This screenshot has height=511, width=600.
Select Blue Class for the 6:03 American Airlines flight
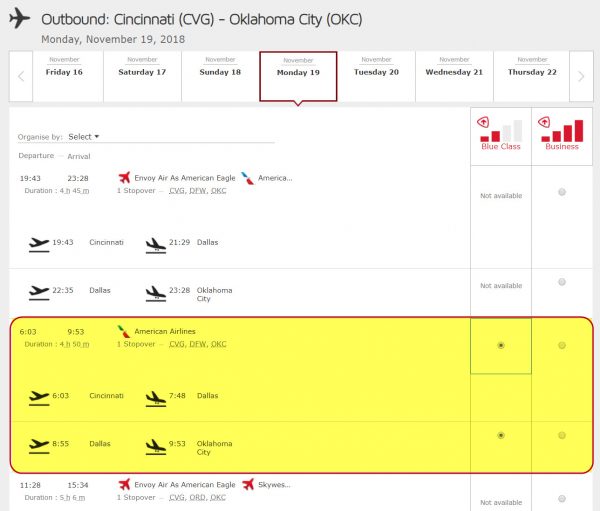tap(501, 346)
